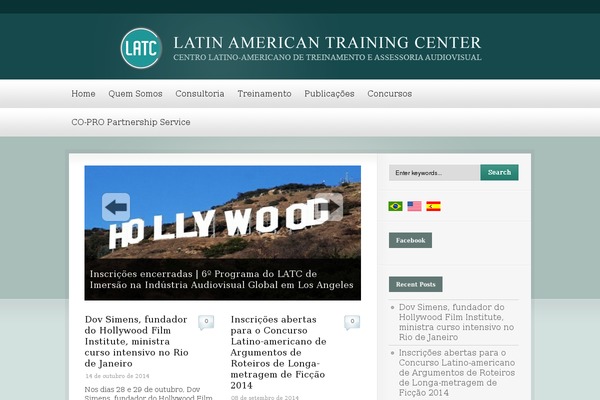This screenshot has width=600, height=400.
Task: Open Dov Simens recent post sidebar link
Action: (456, 322)
